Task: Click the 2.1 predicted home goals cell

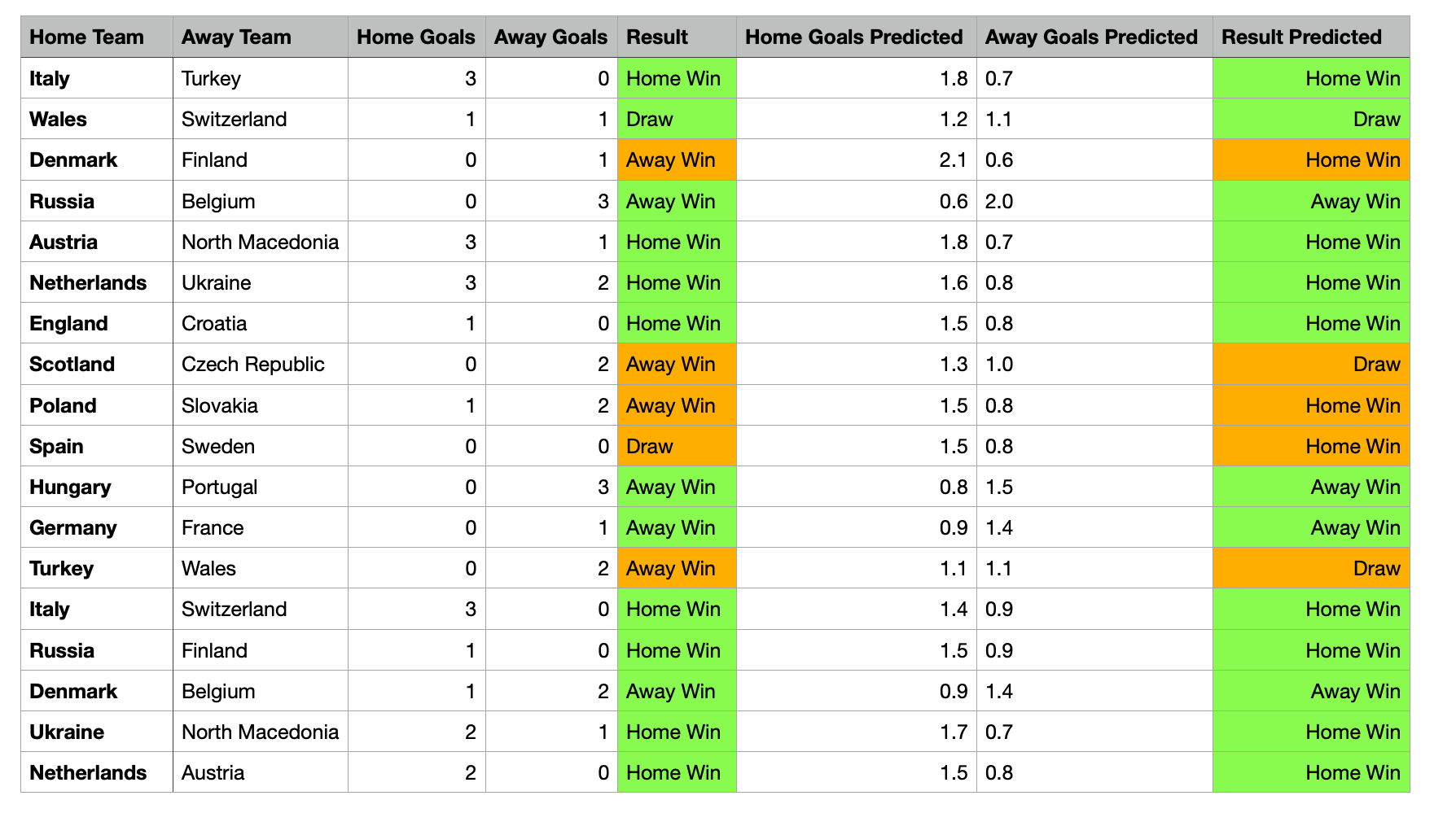Action: [952, 160]
